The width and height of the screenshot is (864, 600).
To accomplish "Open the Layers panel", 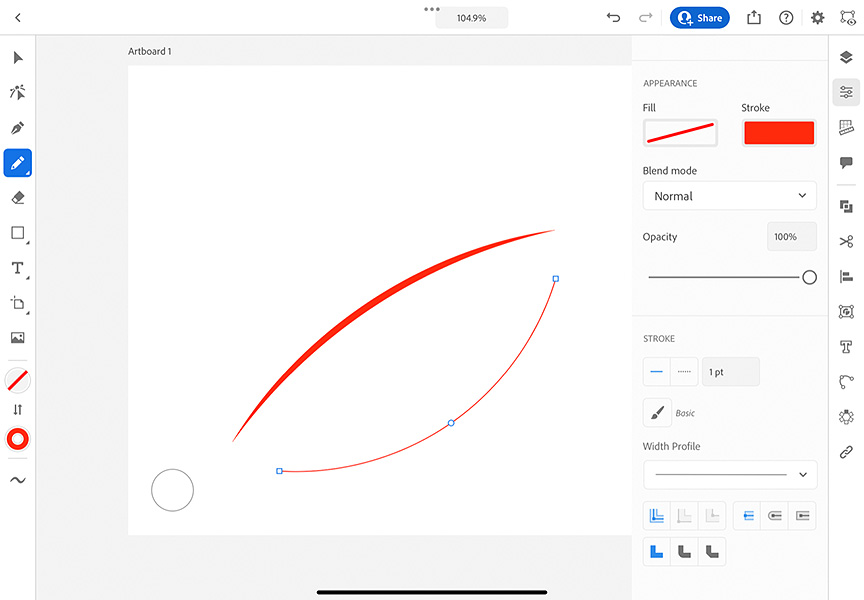I will 846,57.
